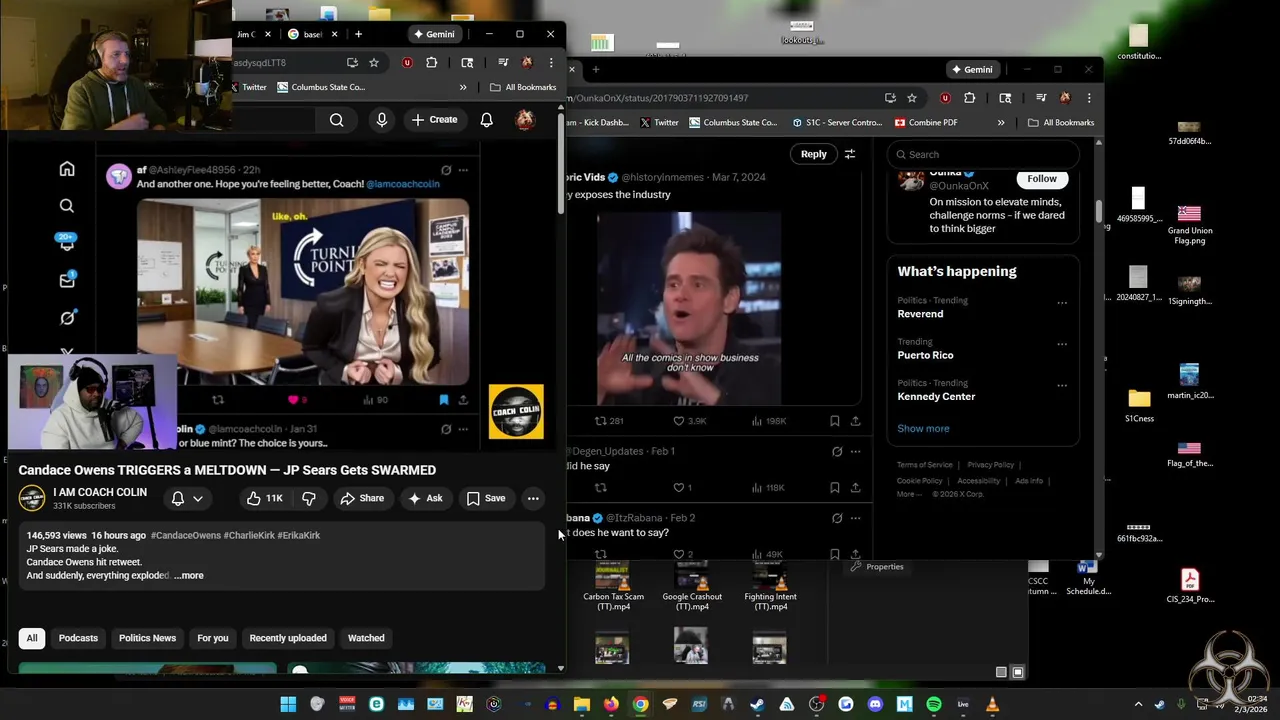Open the X Home icon in the left sidebar

pyautogui.click(x=67, y=169)
